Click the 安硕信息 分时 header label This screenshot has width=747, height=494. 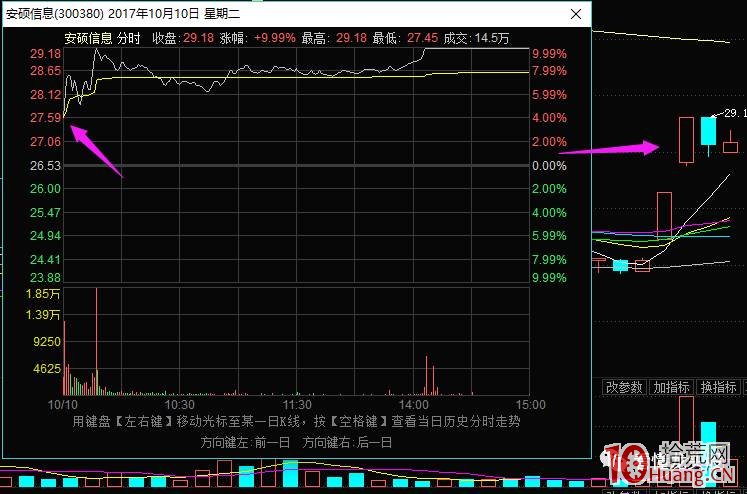[102, 38]
